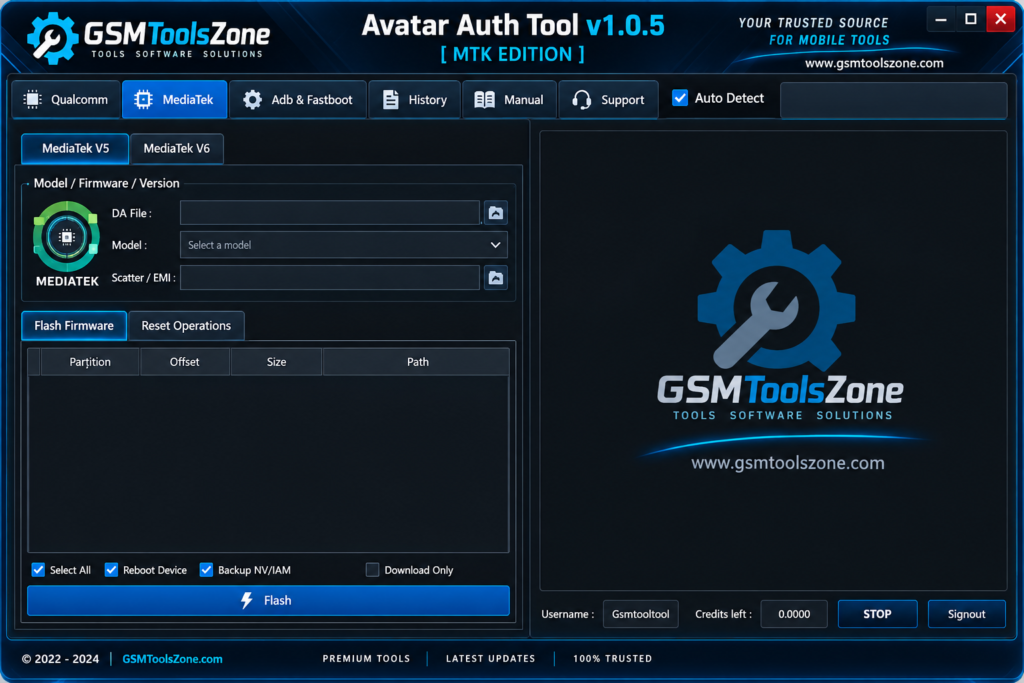Click the Offset column header
Screen dimensions: 1024x683
click(x=185, y=362)
